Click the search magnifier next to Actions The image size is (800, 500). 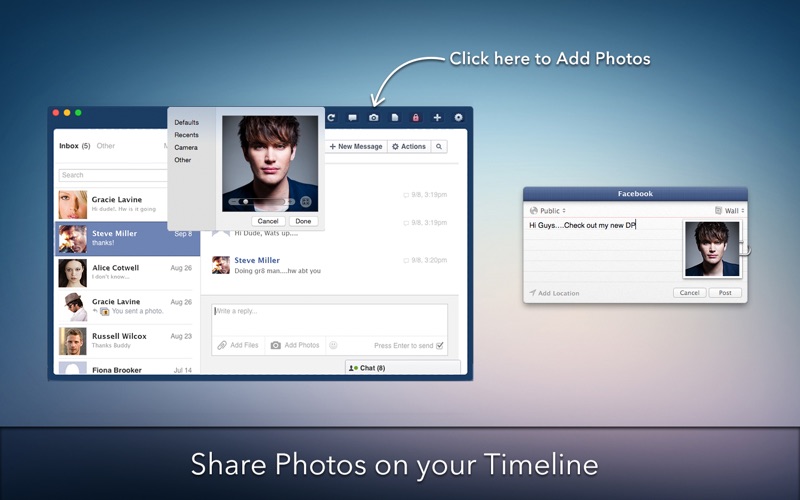(x=439, y=147)
